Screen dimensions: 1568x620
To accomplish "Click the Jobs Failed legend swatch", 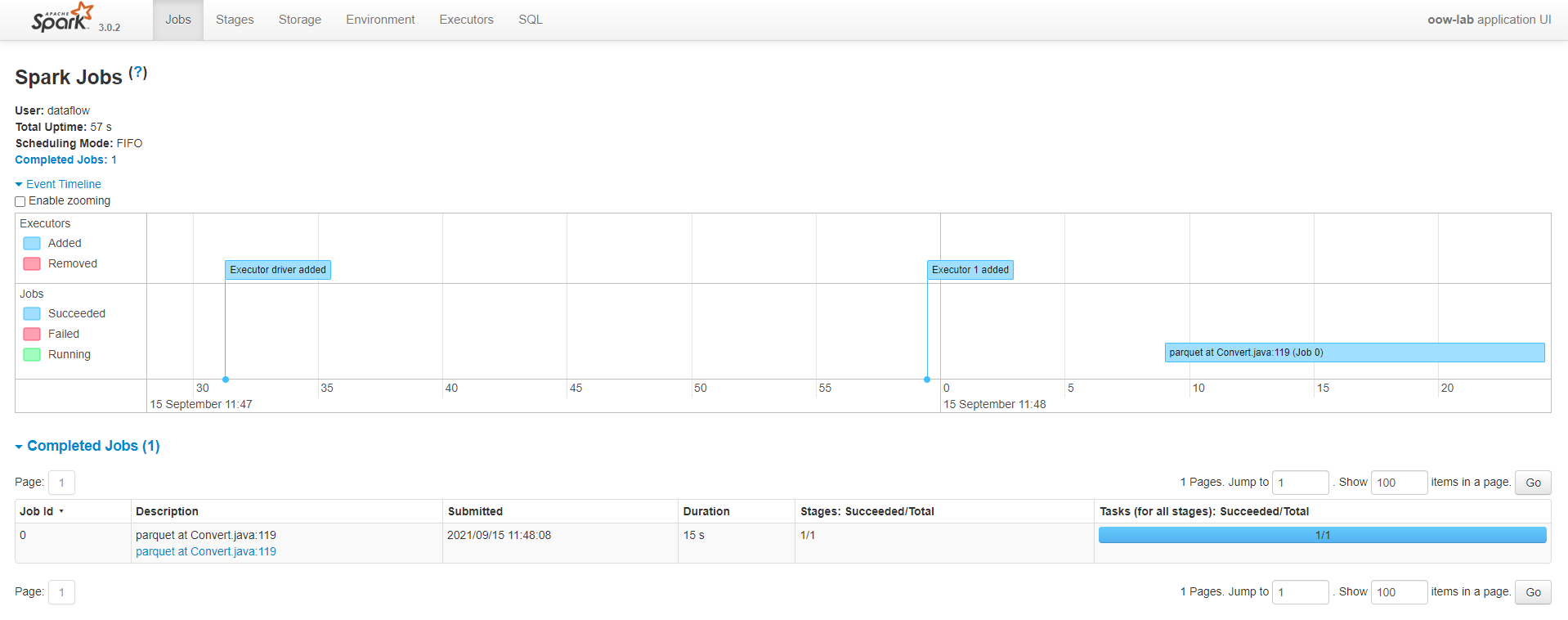I will (32, 334).
